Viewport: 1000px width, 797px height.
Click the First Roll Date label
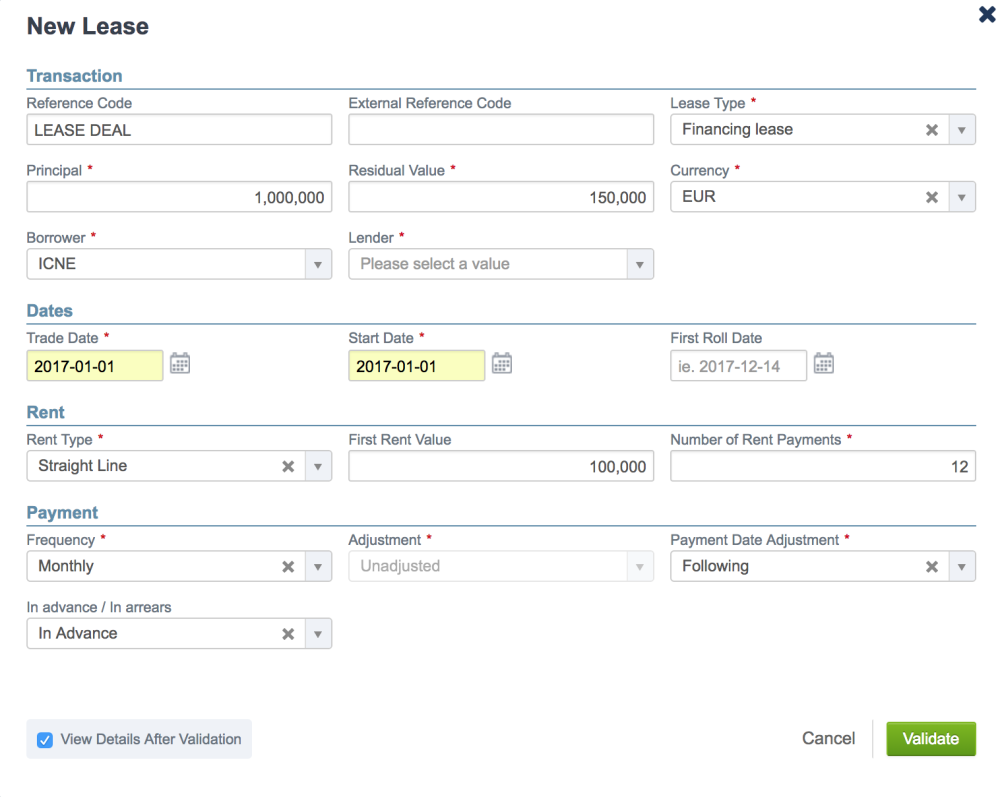716,338
